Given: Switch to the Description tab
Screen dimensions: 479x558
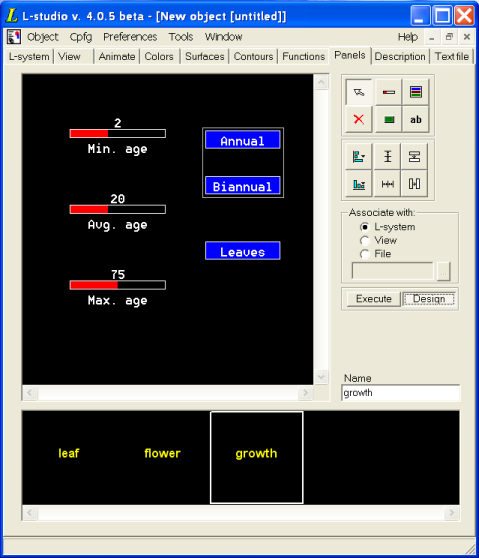Looking at the screenshot, I should pos(400,57).
